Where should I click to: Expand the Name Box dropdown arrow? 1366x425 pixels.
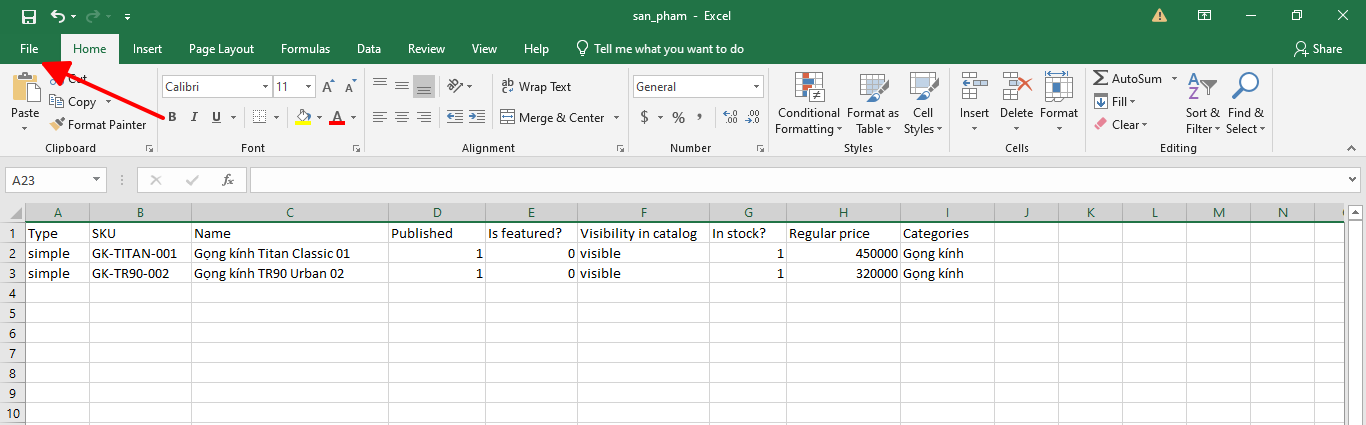(97, 180)
